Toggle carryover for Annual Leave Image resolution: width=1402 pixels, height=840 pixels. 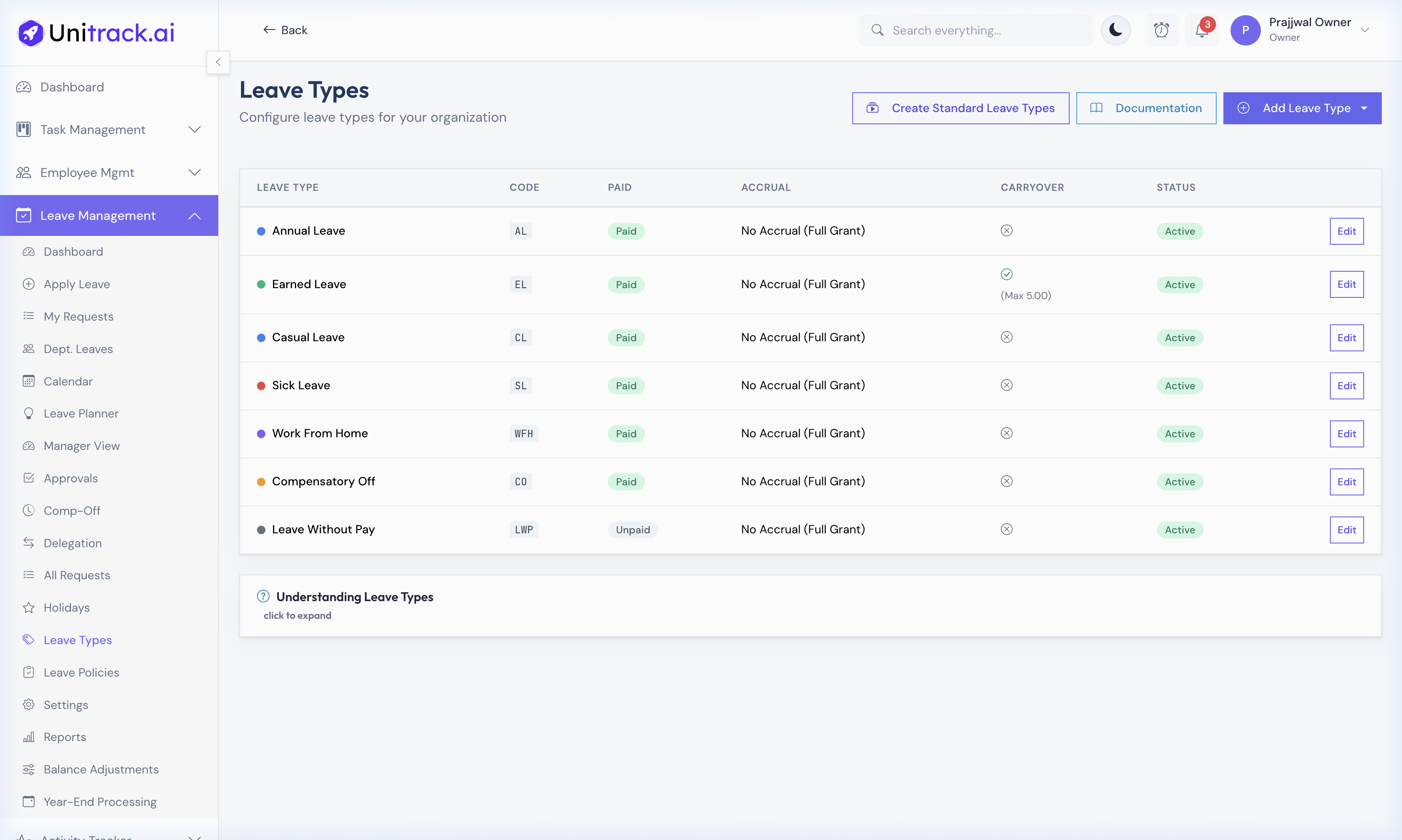click(x=1006, y=230)
